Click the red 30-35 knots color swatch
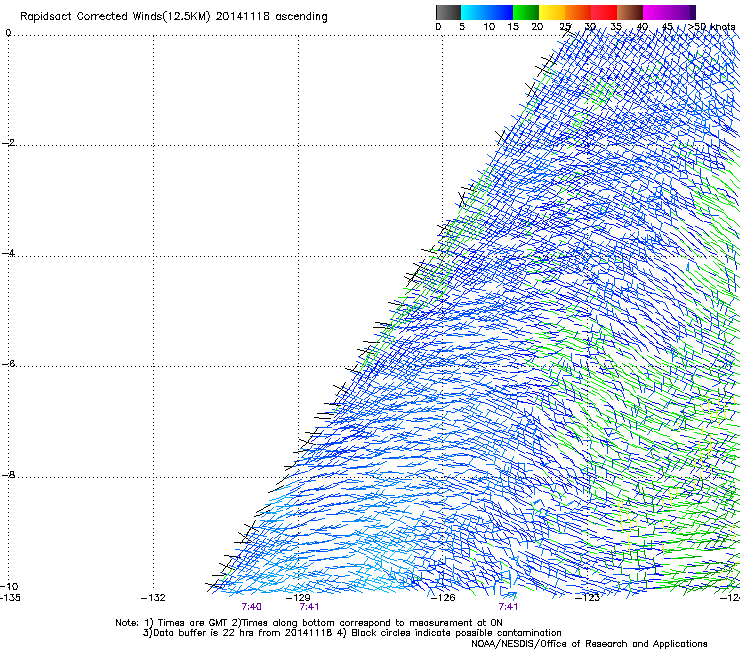 [604, 12]
